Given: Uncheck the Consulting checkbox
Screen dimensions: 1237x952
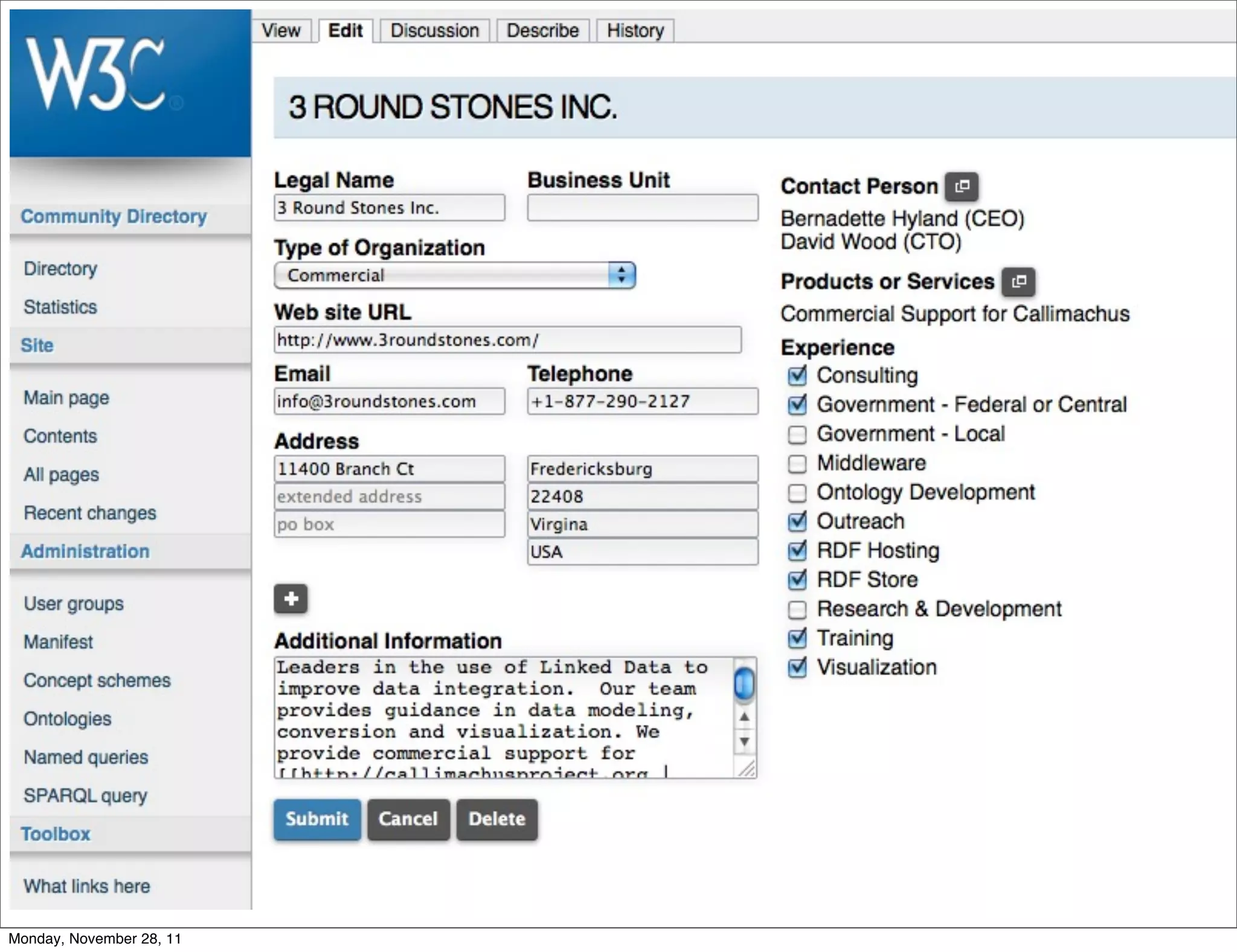Looking at the screenshot, I should pos(797,376).
